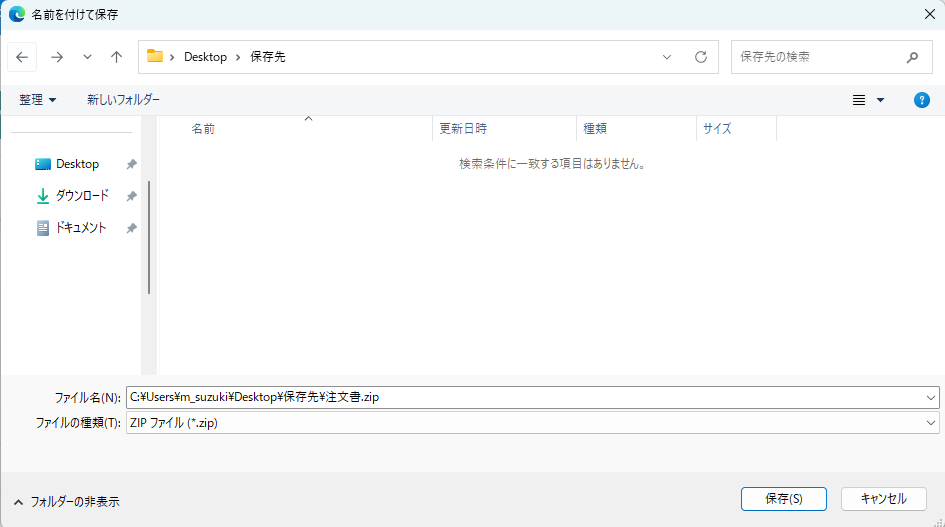945x527 pixels.
Task: Refresh the current folder view
Action: (x=701, y=57)
